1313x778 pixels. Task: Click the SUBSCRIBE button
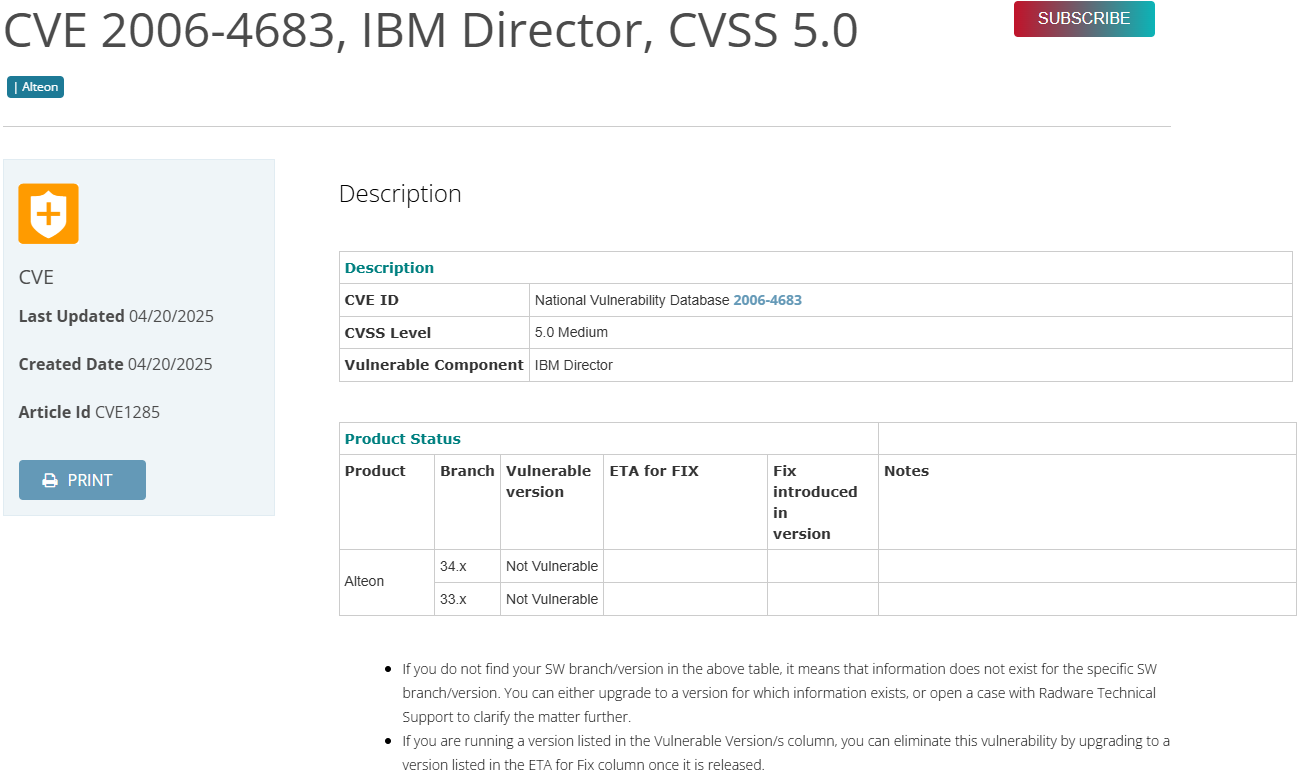click(1084, 19)
